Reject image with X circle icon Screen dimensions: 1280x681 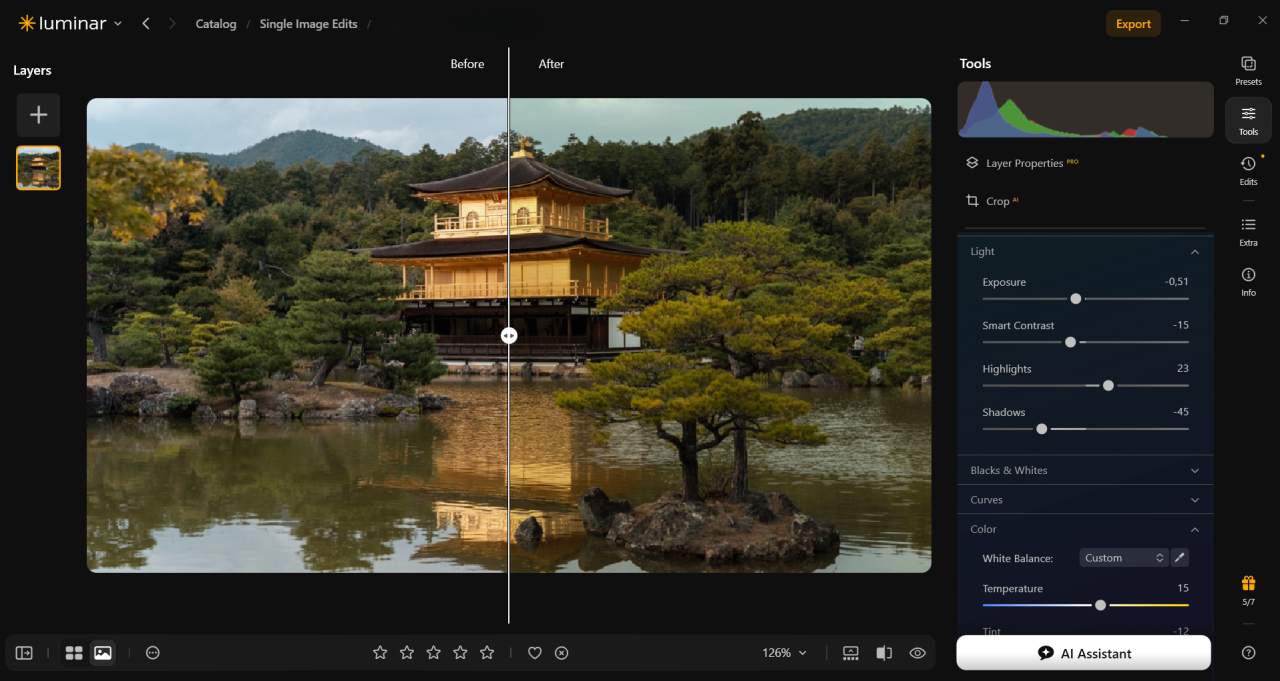[x=562, y=653]
